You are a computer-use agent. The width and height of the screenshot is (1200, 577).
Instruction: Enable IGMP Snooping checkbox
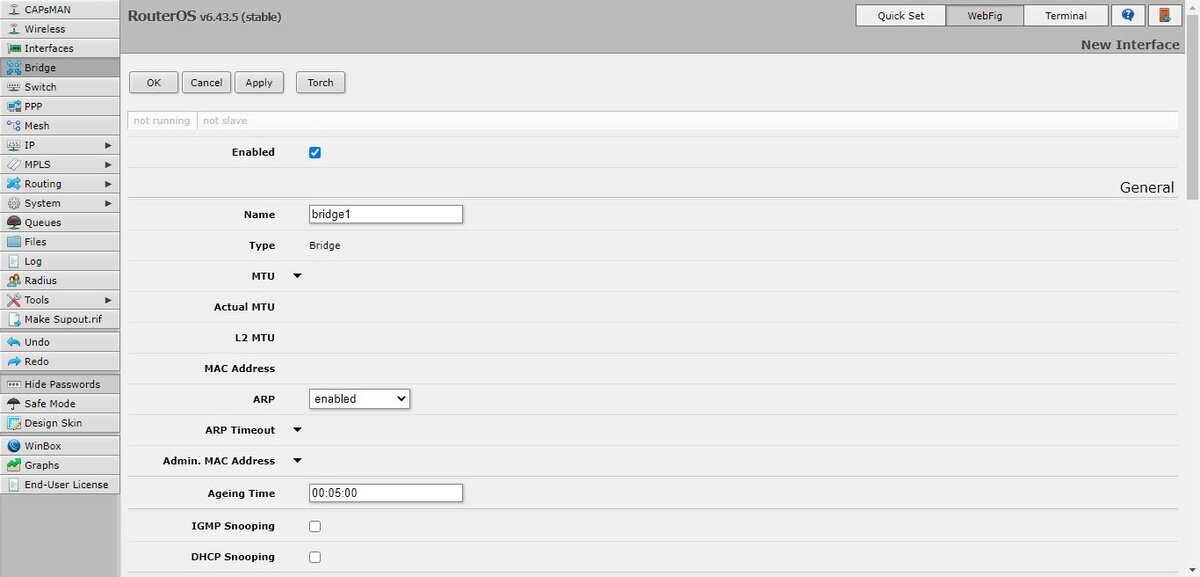point(315,526)
